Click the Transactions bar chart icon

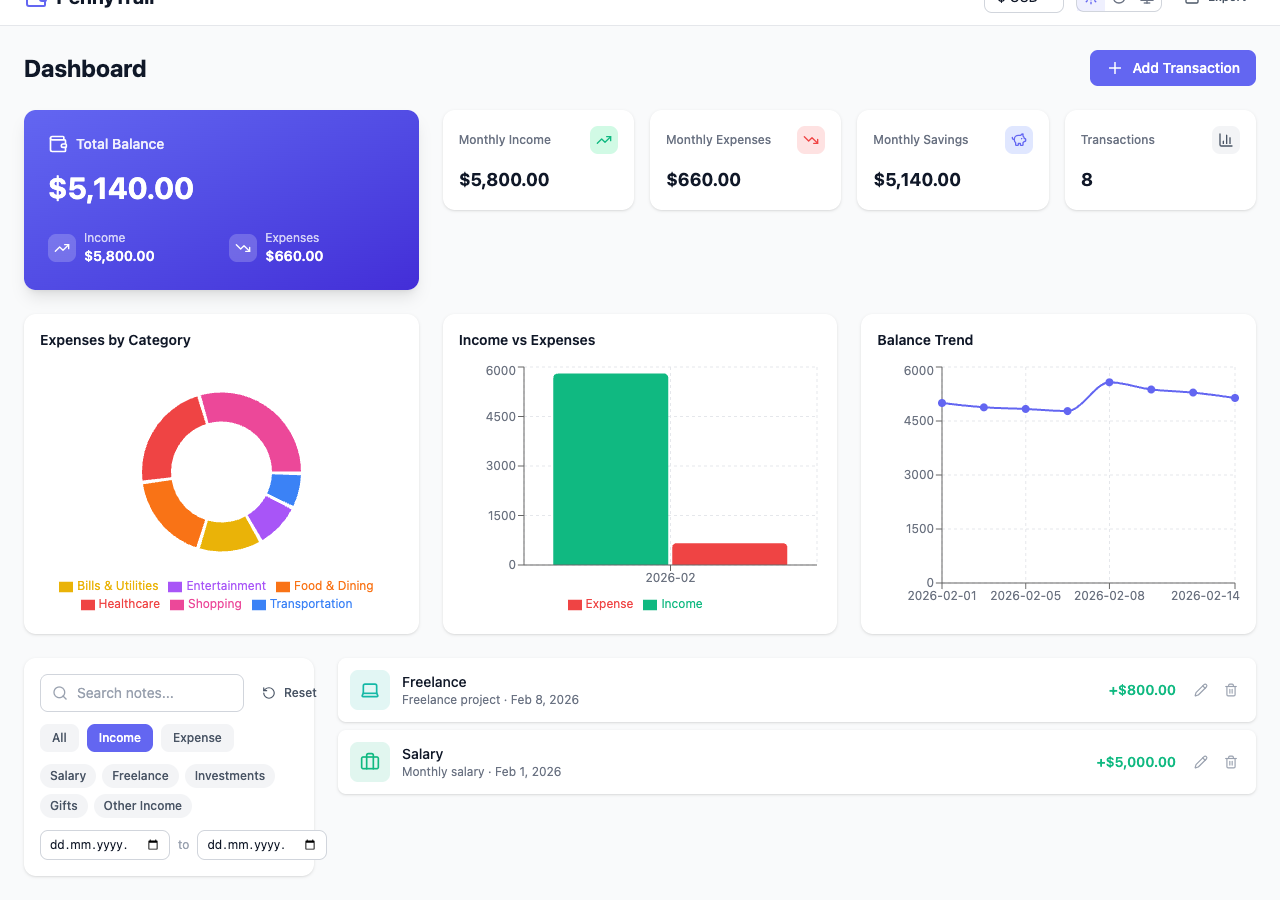tap(1226, 140)
